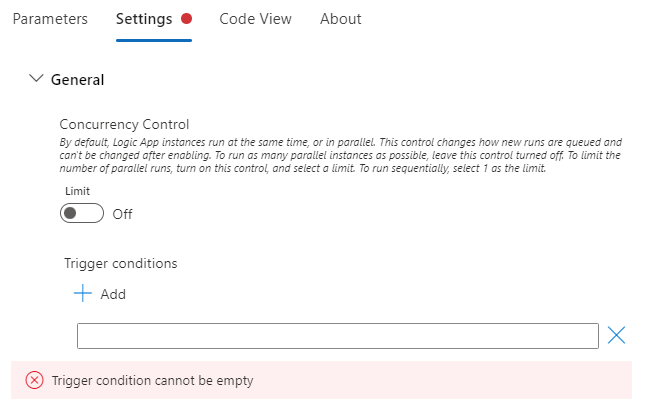Focus the empty trigger condition field
Viewport: 654px width, 409px height.
click(337, 336)
